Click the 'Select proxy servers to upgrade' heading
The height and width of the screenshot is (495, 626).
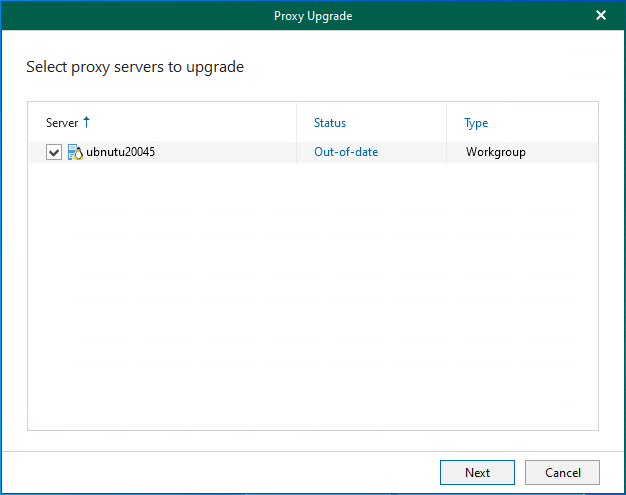tap(135, 68)
